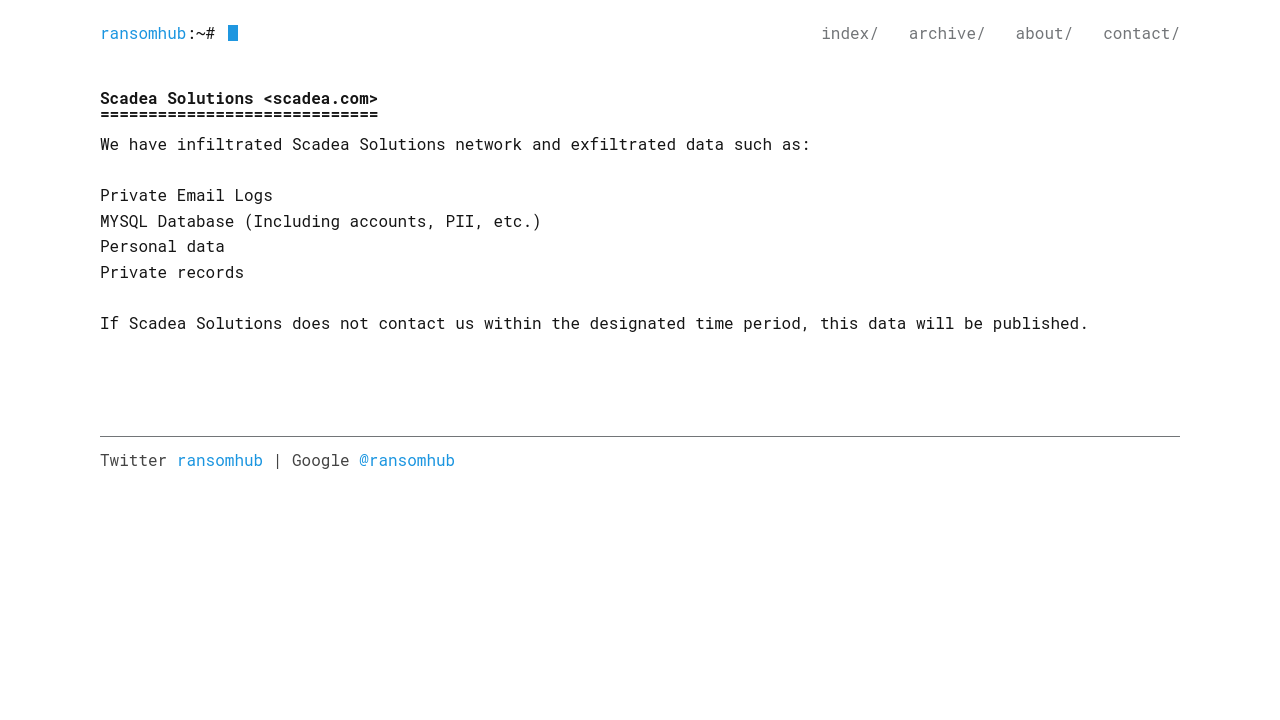Viewport: 1280px width, 720px height.
Task: Click the 'Personal data' line
Action: tap(162, 247)
